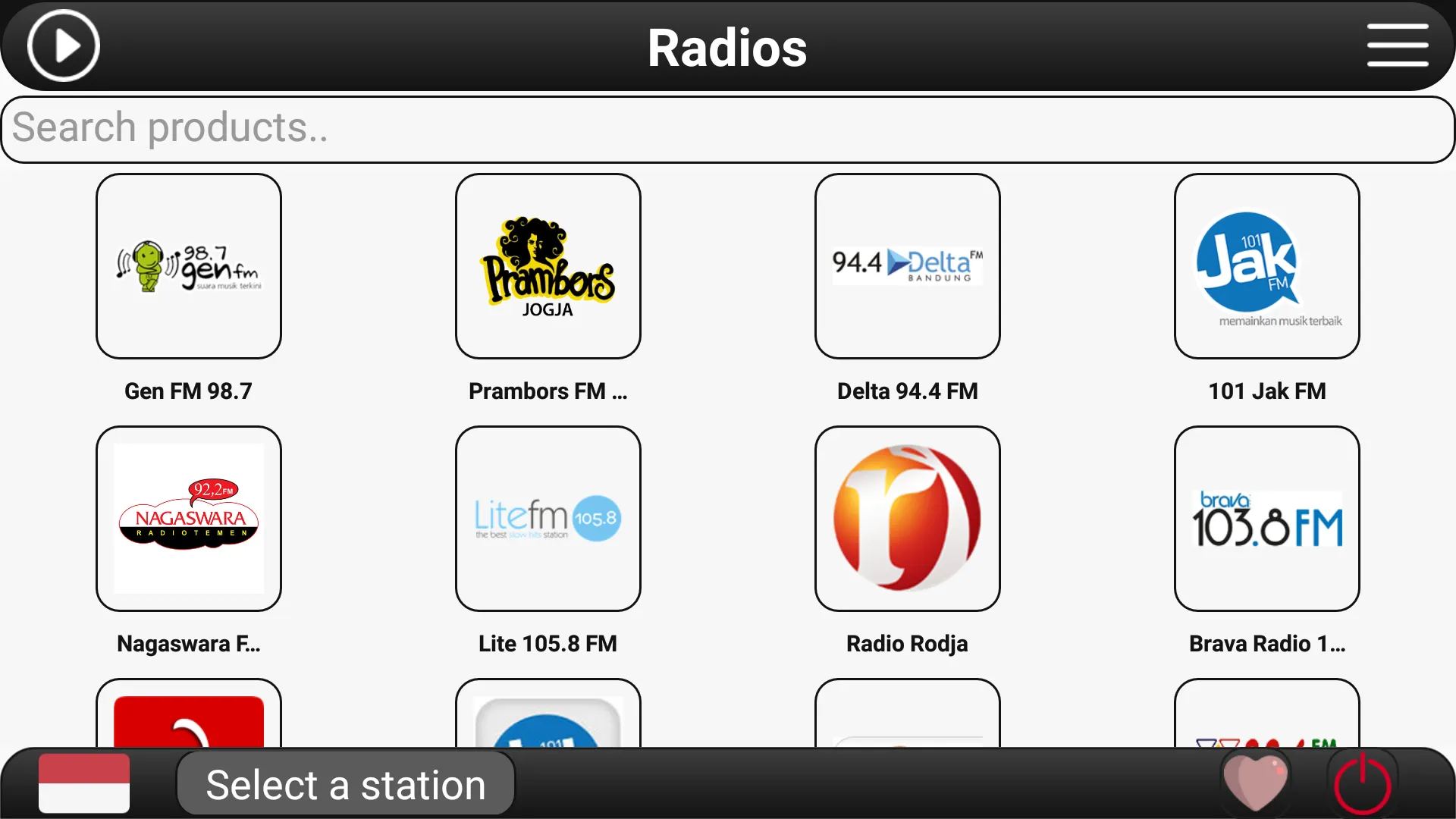The image size is (1456, 819).
Task: Open Prambors FM Jogja station
Action: pos(548,265)
